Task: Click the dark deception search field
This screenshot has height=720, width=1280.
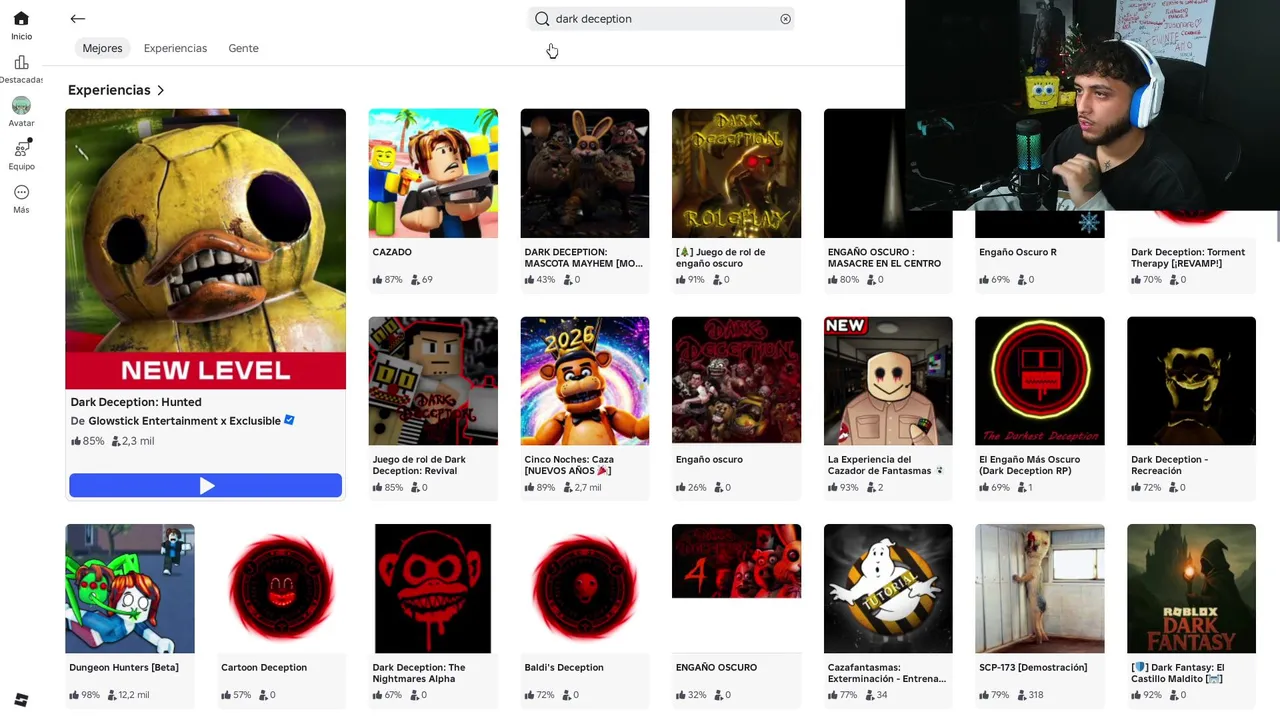Action: point(661,19)
